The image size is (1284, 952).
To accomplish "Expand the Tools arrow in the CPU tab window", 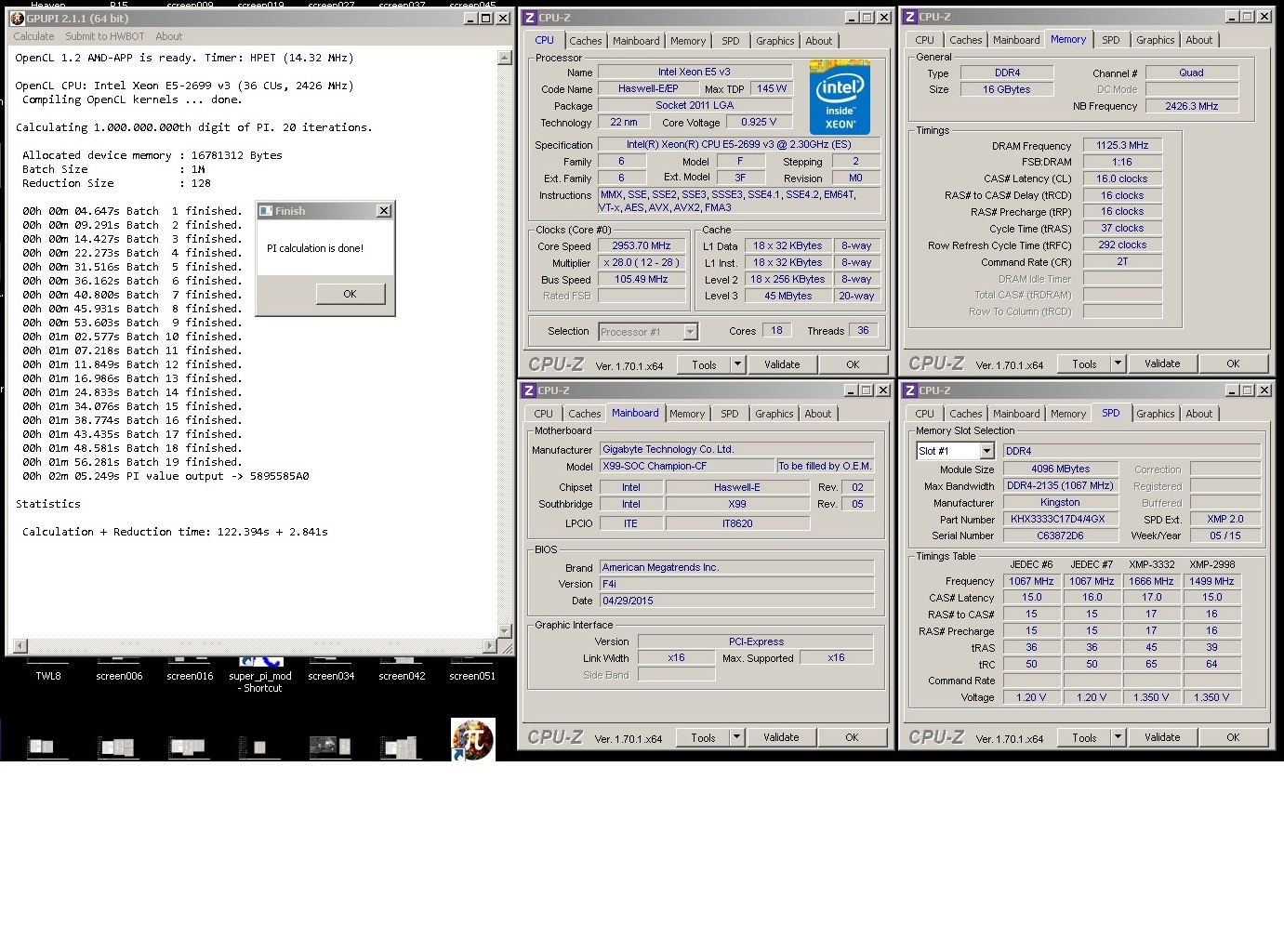I will (x=737, y=364).
